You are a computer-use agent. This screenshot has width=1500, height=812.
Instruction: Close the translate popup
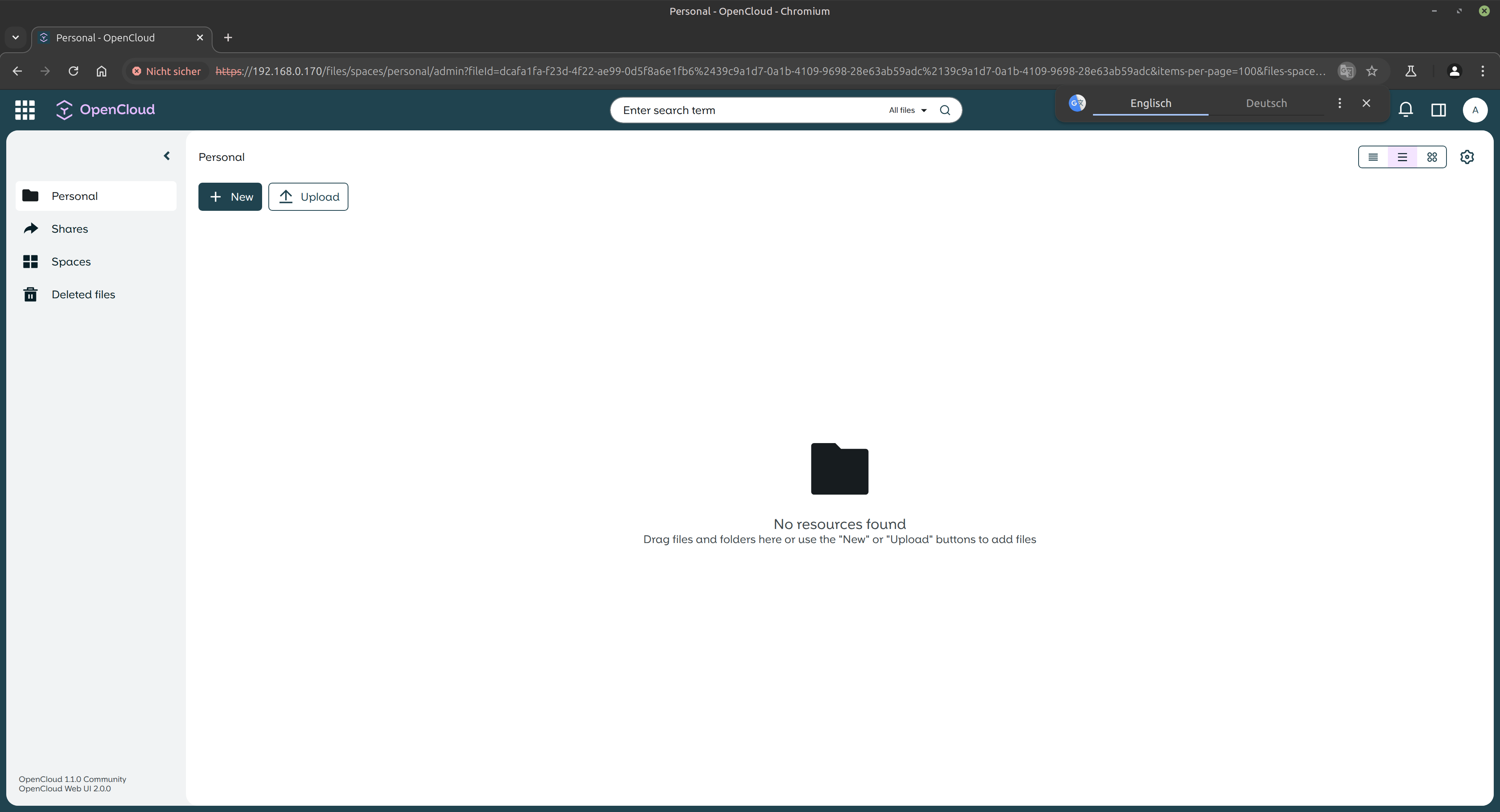point(1366,103)
